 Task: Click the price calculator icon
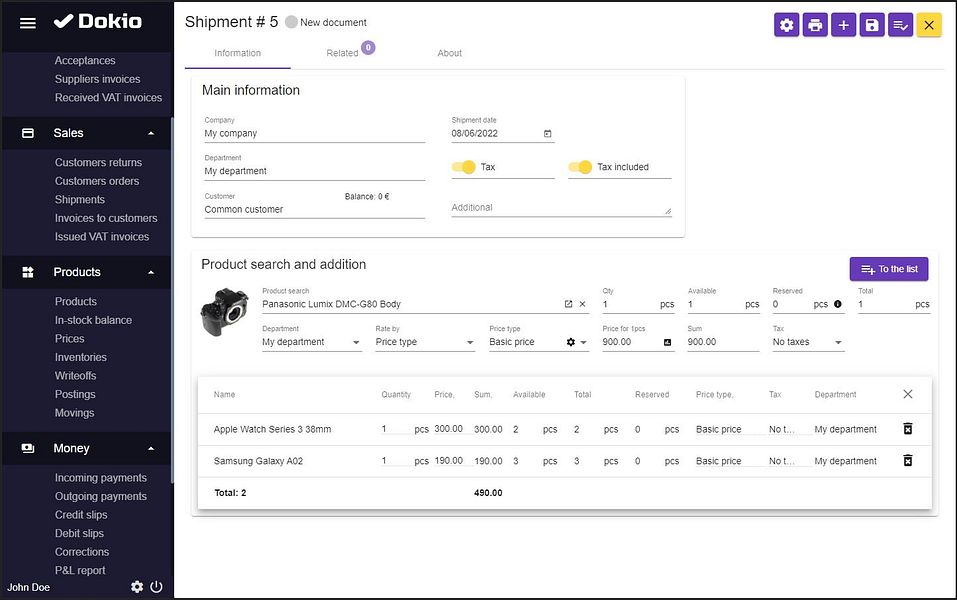click(668, 342)
